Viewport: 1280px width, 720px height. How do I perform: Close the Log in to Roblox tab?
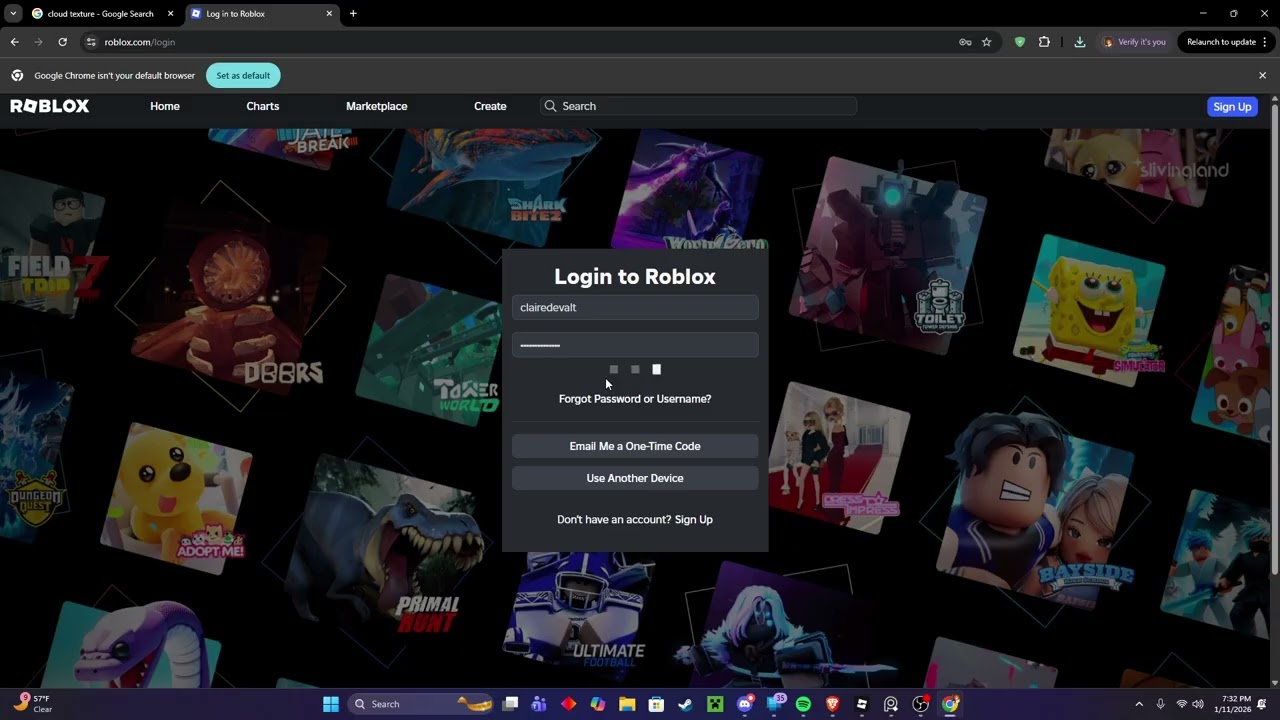click(329, 14)
